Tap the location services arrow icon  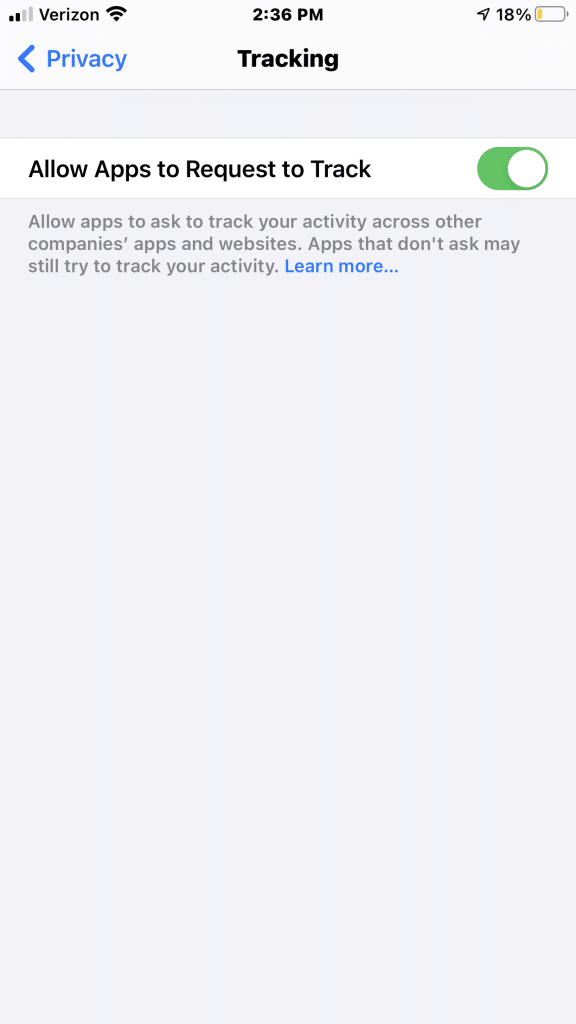coord(483,14)
